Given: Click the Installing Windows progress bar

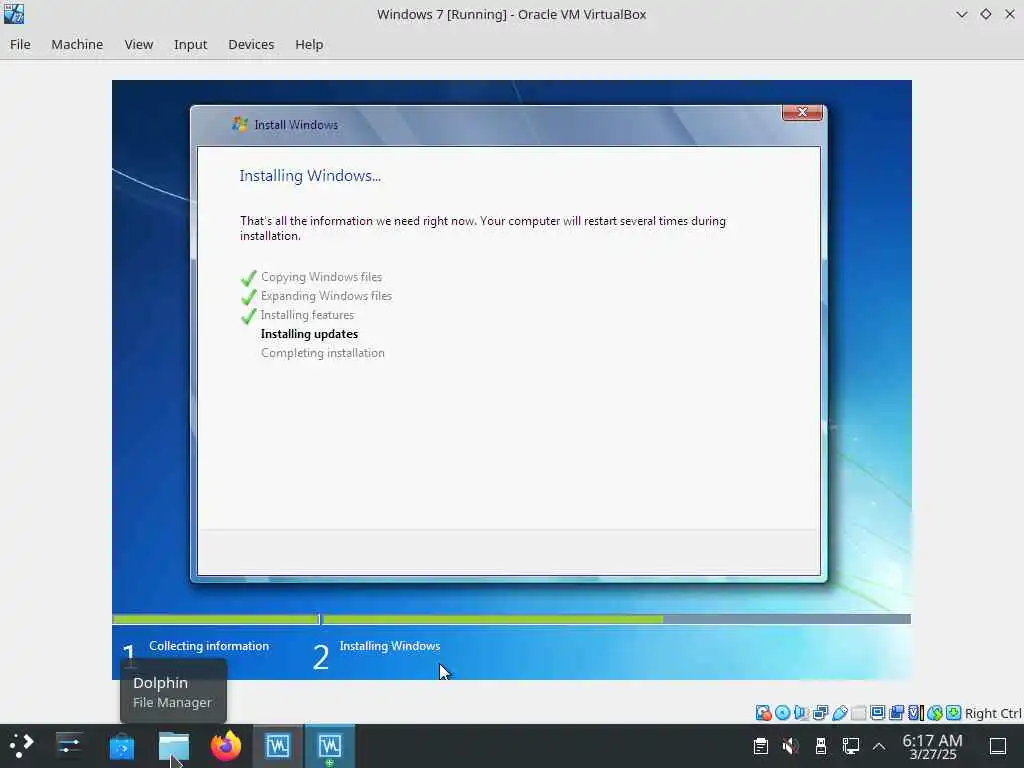Looking at the screenshot, I should tap(616, 619).
